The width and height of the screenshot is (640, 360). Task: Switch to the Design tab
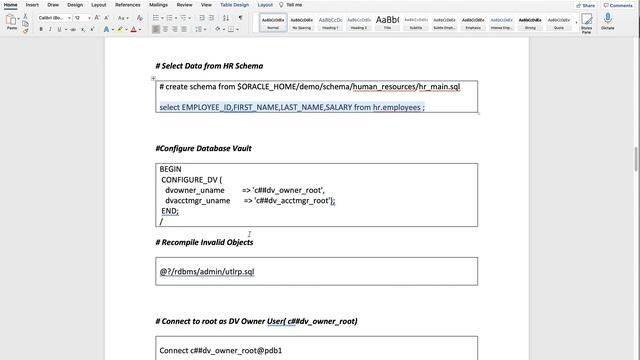click(x=75, y=5)
